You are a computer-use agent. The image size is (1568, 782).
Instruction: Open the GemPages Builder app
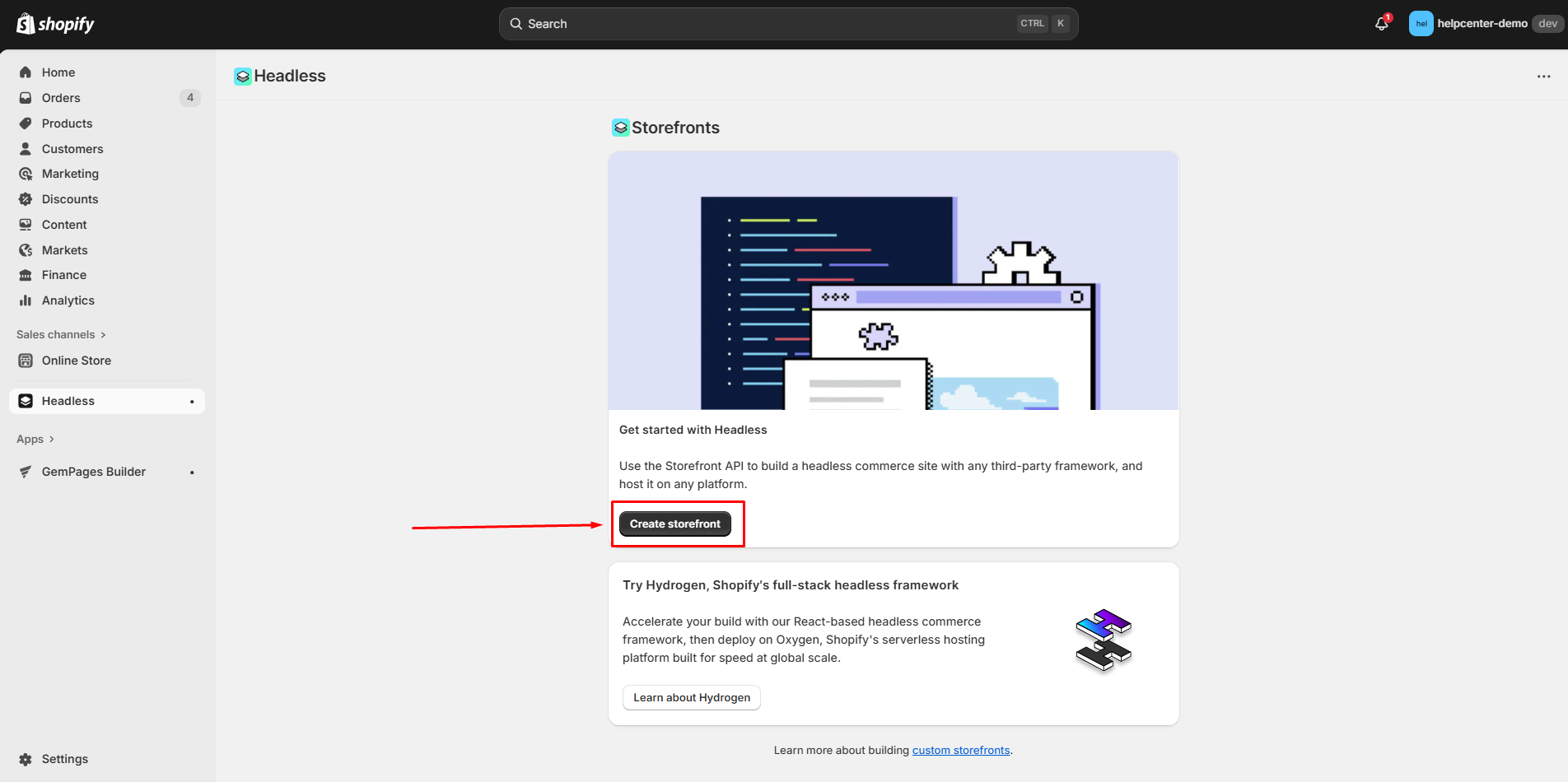[x=93, y=472]
